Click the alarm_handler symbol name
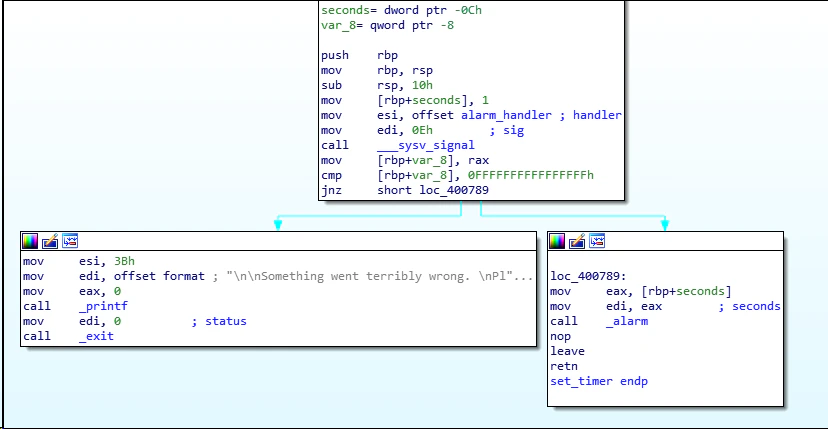 pos(506,115)
